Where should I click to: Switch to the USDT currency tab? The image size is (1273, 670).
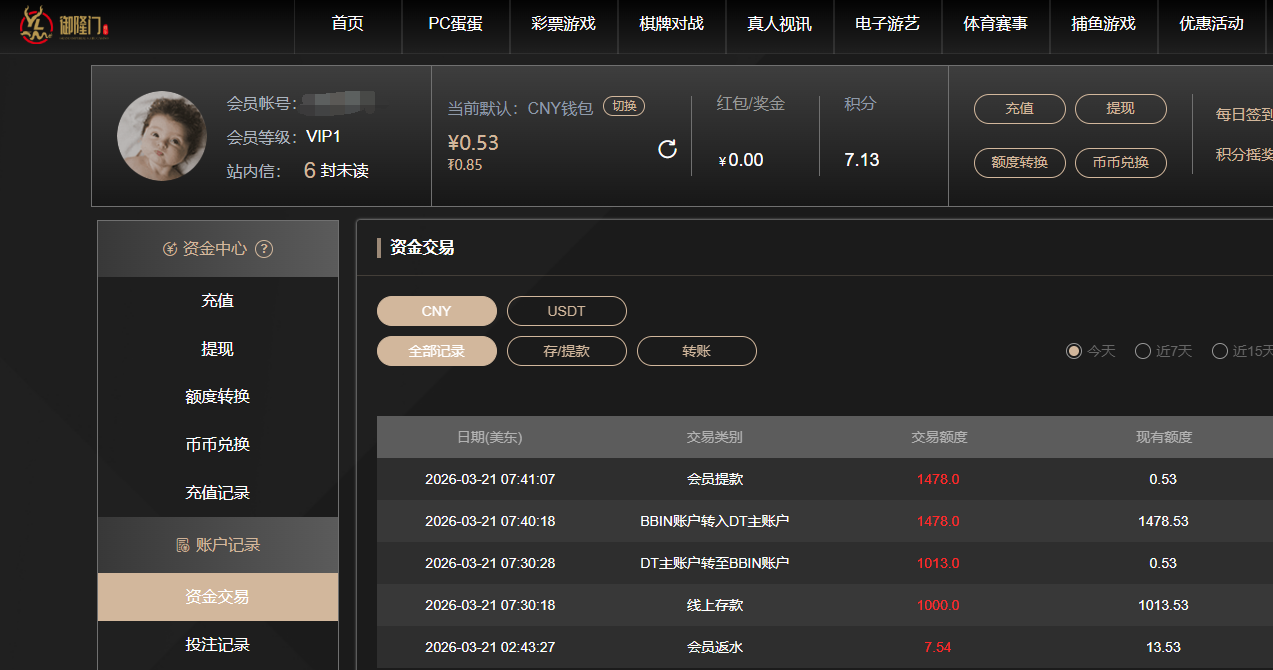[566, 311]
